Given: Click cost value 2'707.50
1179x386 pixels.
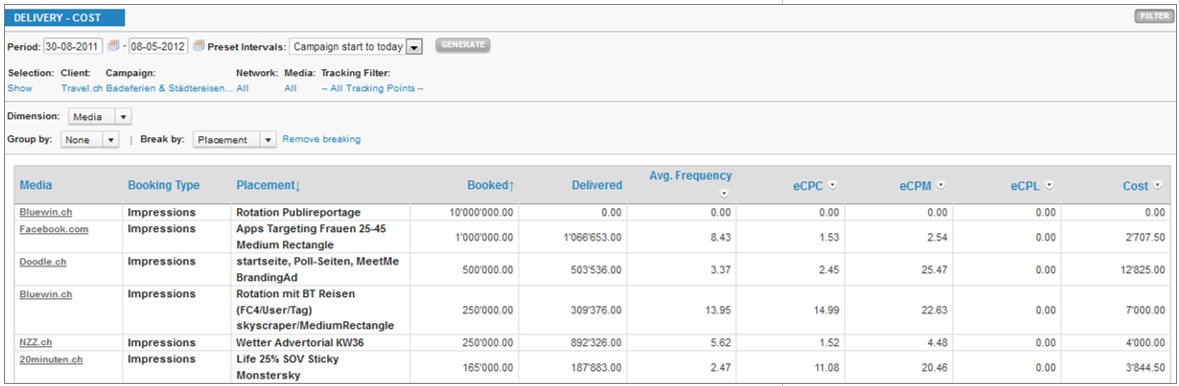Looking at the screenshot, I should click(1145, 238).
